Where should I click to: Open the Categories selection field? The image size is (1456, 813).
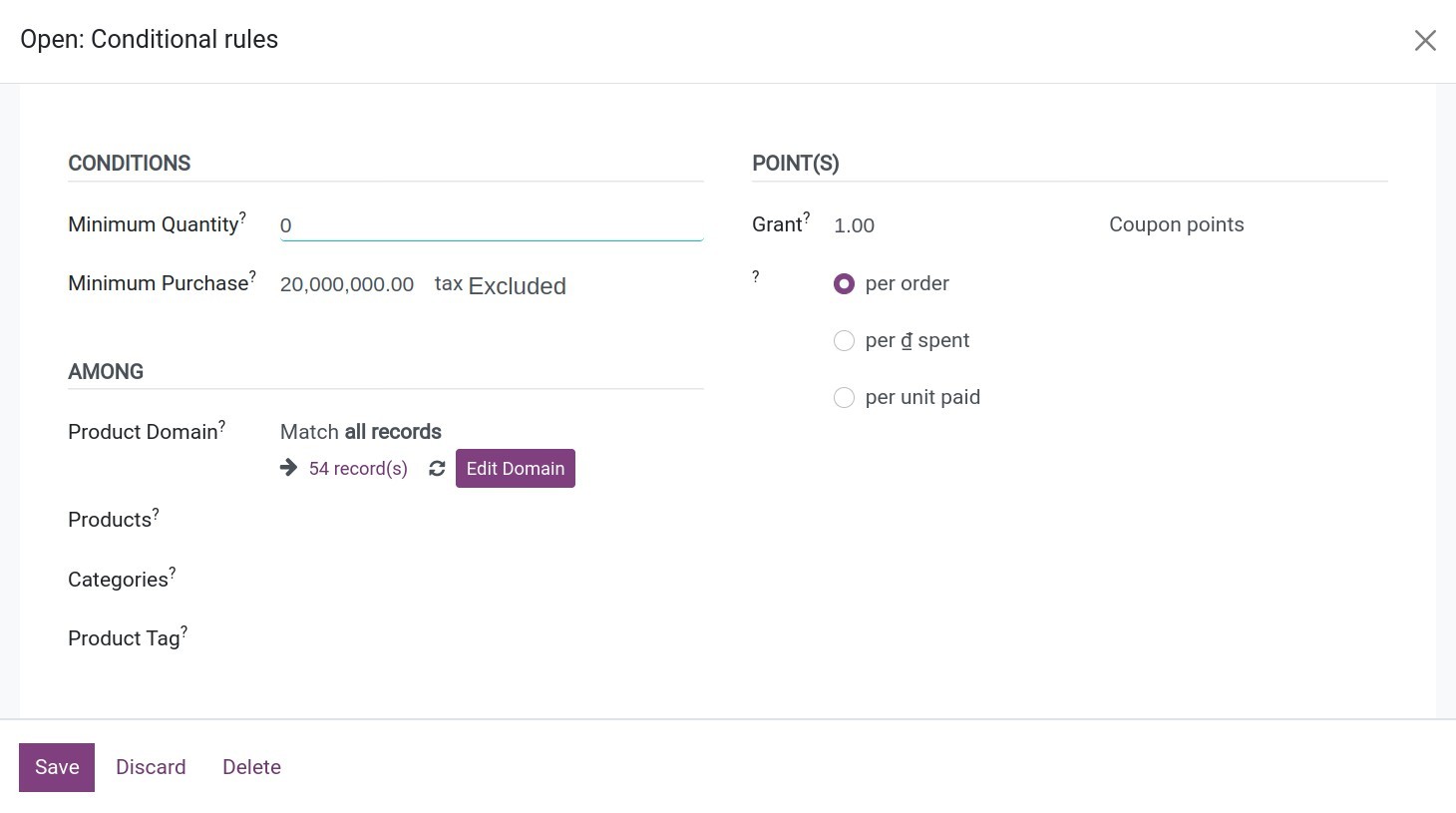click(x=491, y=580)
